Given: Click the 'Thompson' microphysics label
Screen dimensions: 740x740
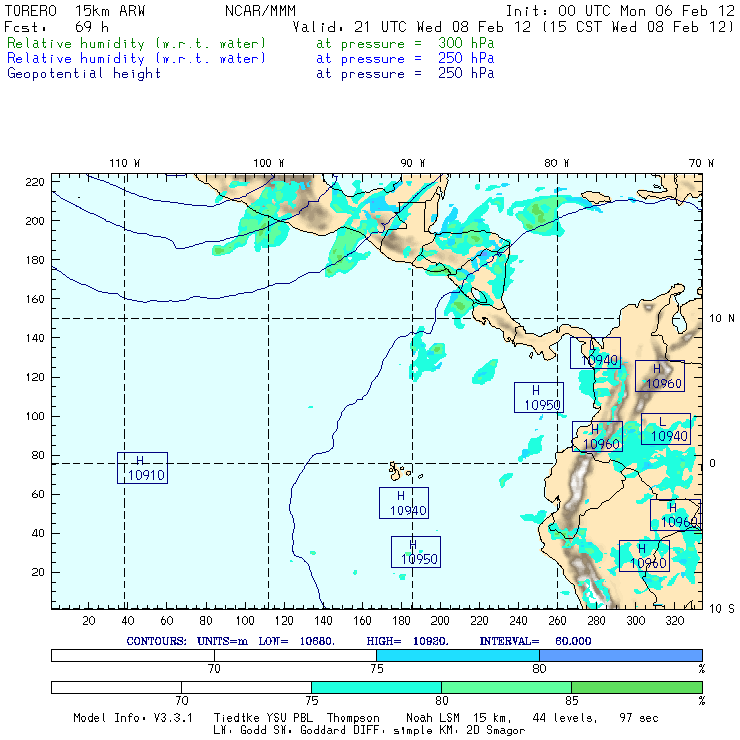Looking at the screenshot, I should point(353,718).
